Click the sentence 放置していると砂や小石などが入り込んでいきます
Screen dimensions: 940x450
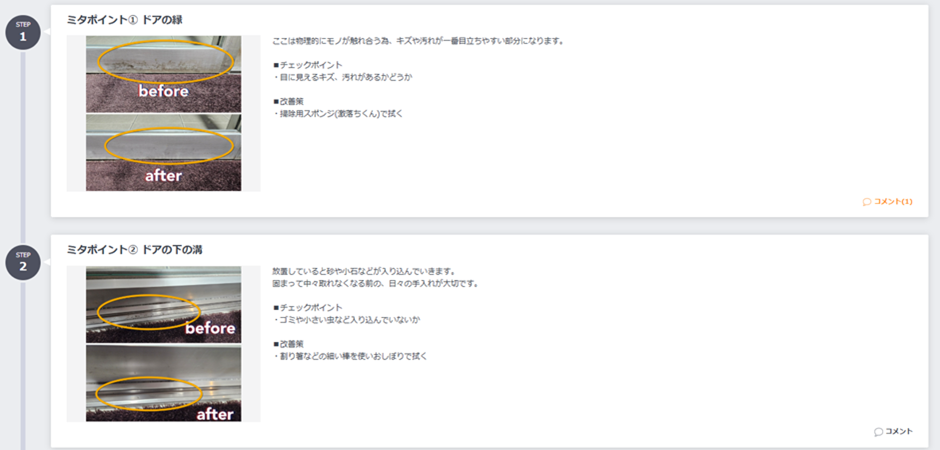point(364,271)
